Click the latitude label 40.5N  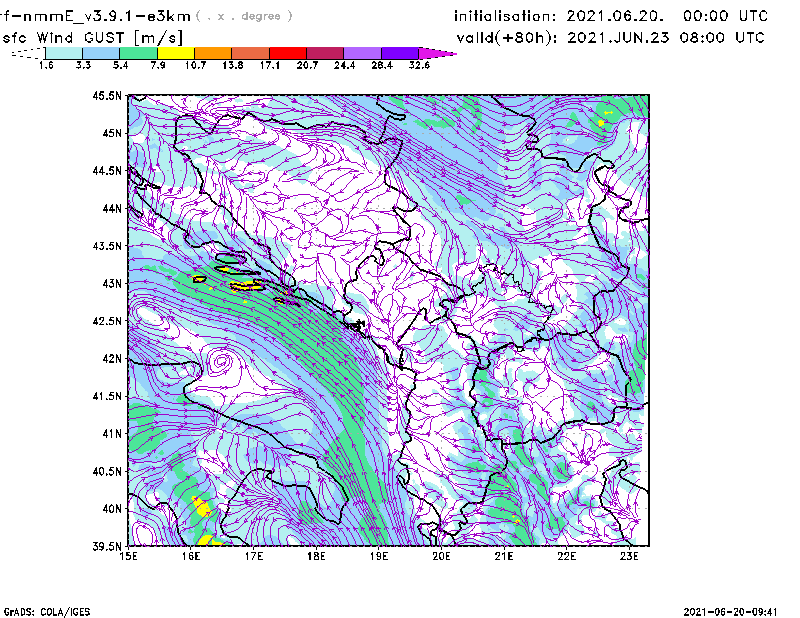click(107, 471)
